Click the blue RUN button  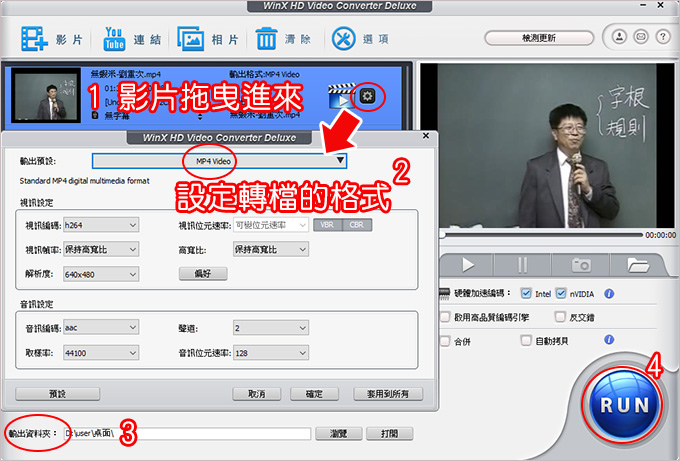[x=624, y=405]
